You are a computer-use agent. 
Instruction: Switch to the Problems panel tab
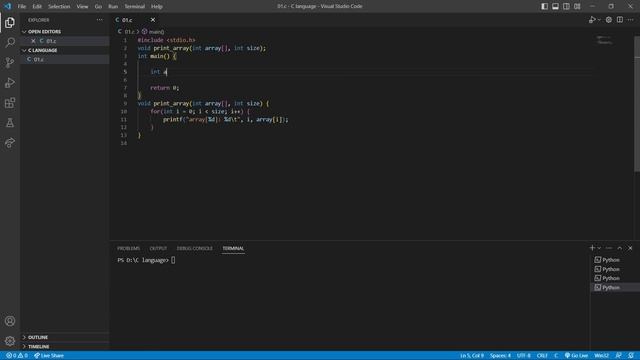(x=129, y=248)
